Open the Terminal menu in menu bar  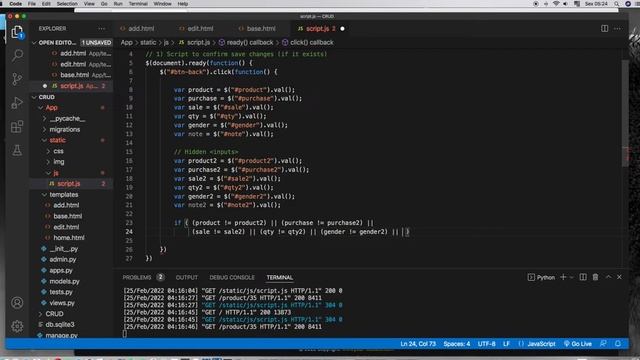pyautogui.click(x=138, y=4)
